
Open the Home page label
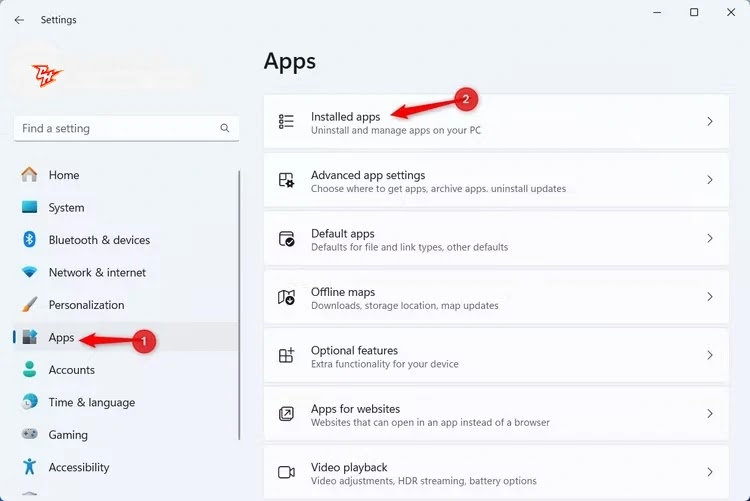(64, 175)
